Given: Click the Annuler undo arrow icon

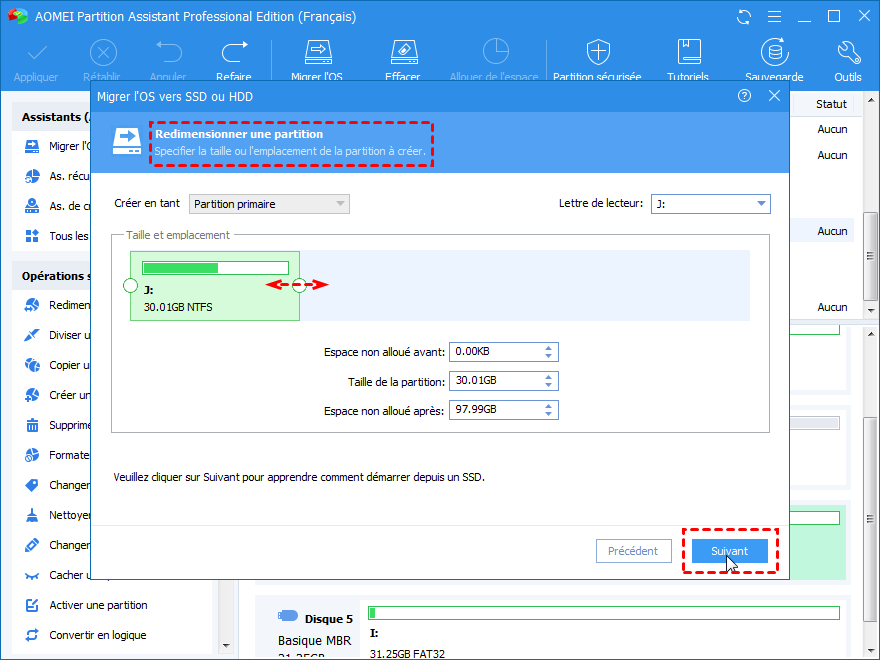Looking at the screenshot, I should pos(168,52).
